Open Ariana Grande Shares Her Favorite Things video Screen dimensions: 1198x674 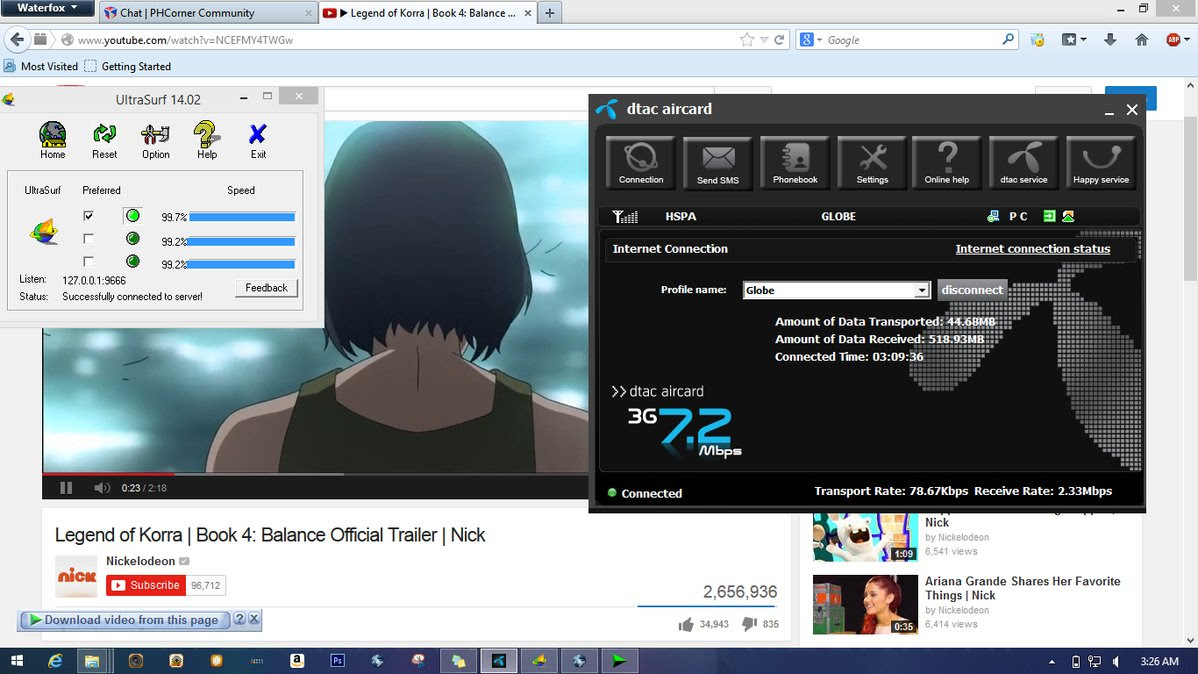1022,588
